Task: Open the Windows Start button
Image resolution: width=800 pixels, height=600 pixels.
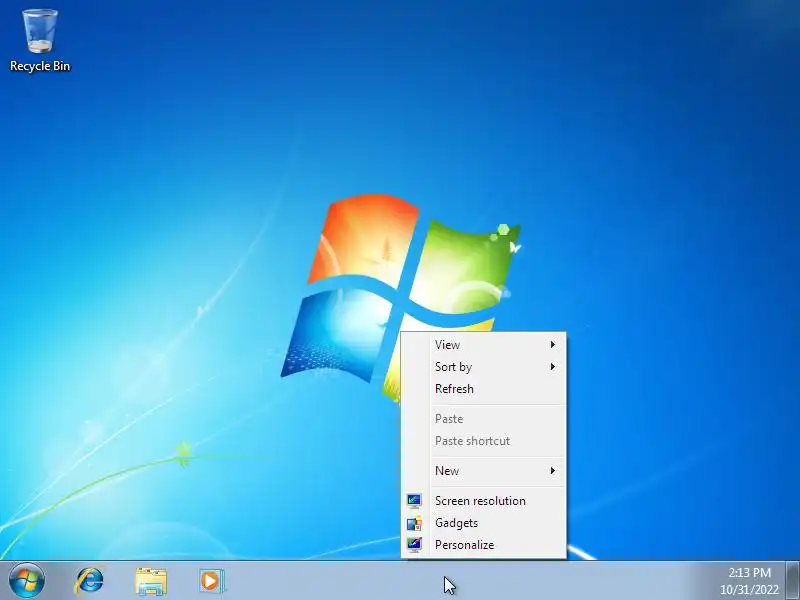Action: pos(27,581)
